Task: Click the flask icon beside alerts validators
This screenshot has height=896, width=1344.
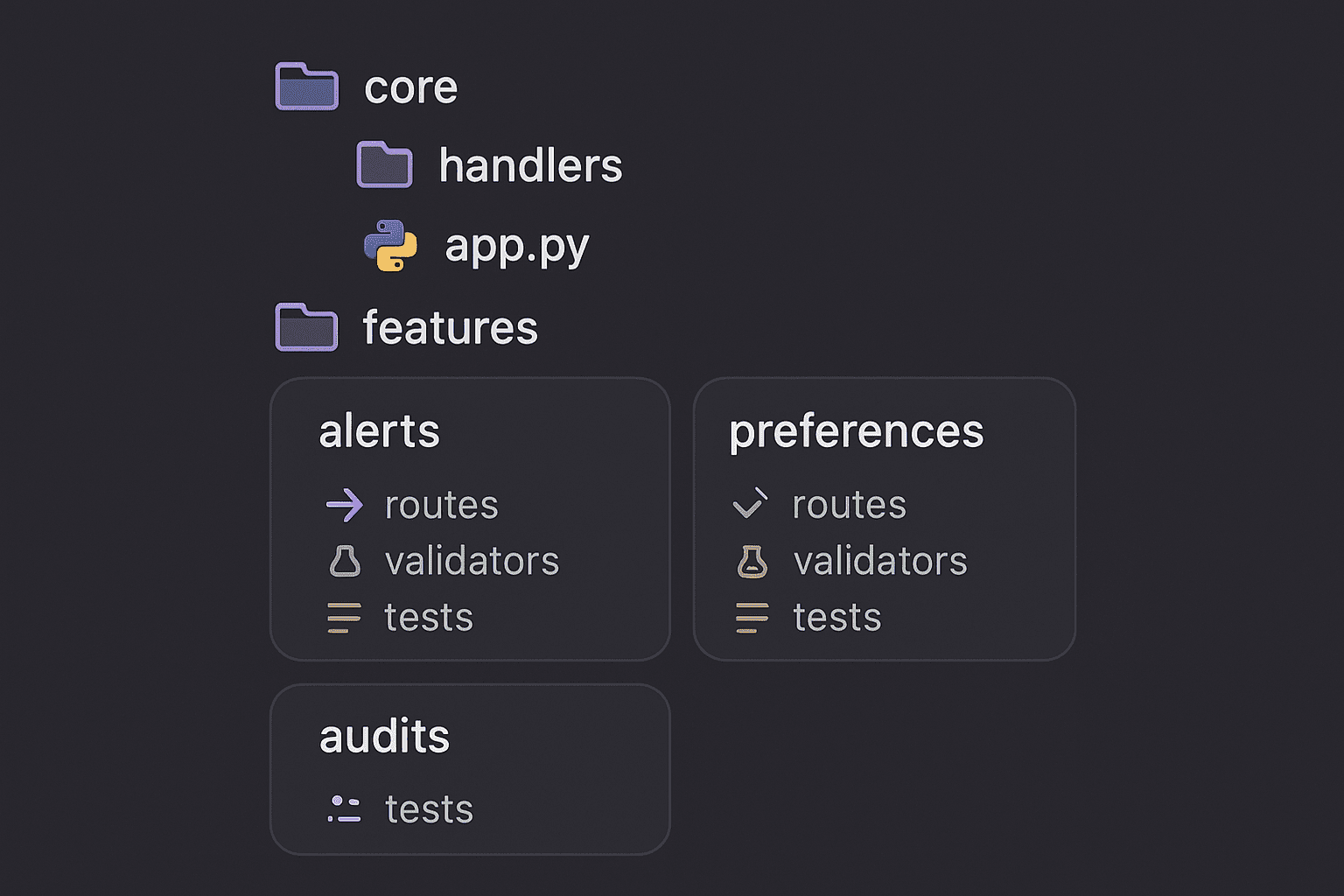Action: (x=345, y=561)
